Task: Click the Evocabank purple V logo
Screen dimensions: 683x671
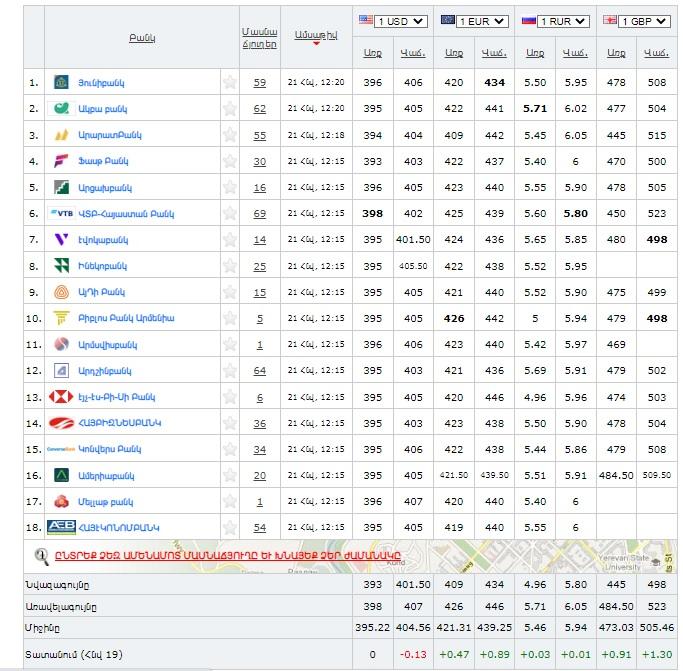Action: (x=61, y=239)
